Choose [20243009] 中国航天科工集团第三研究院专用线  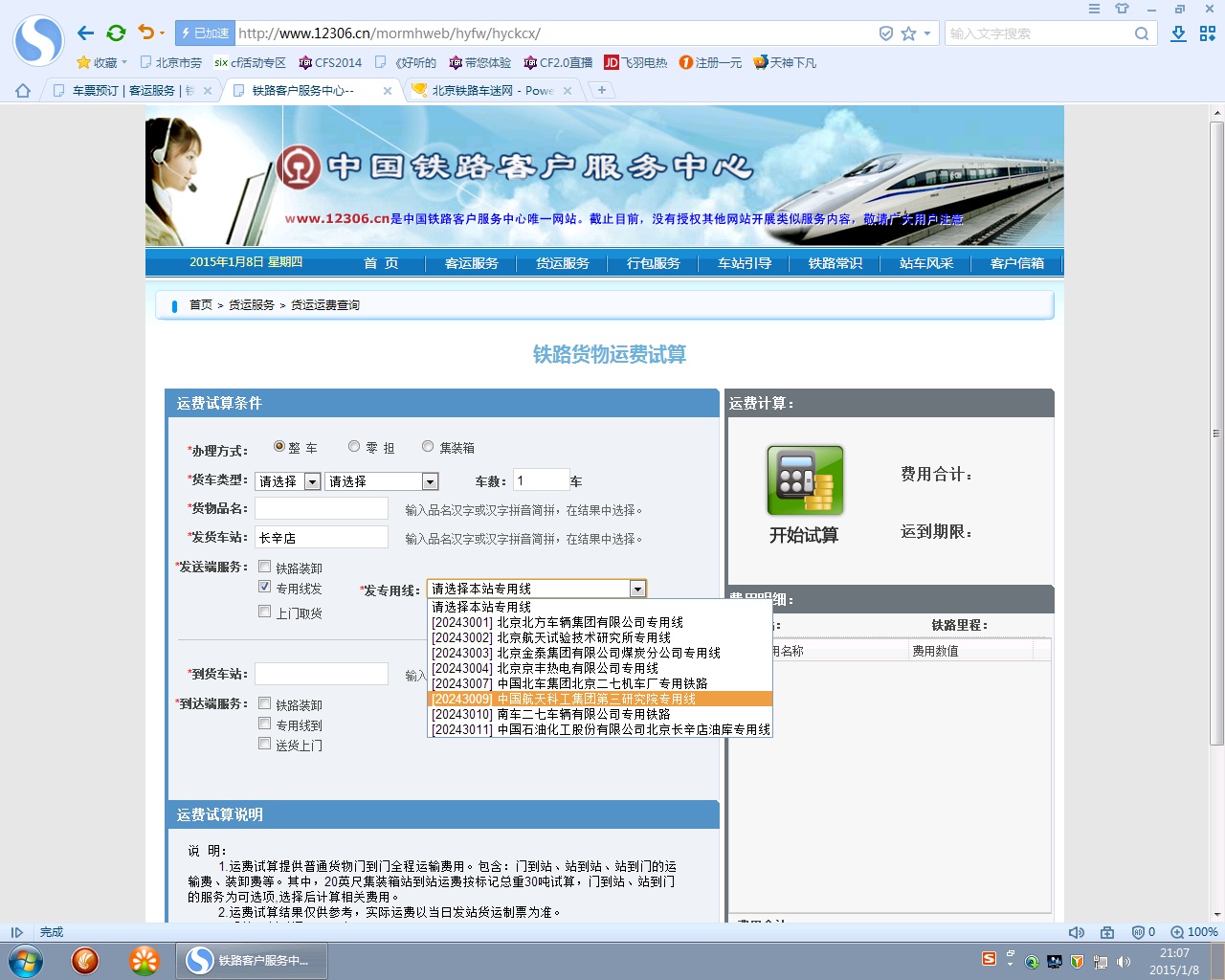pyautogui.click(x=600, y=699)
